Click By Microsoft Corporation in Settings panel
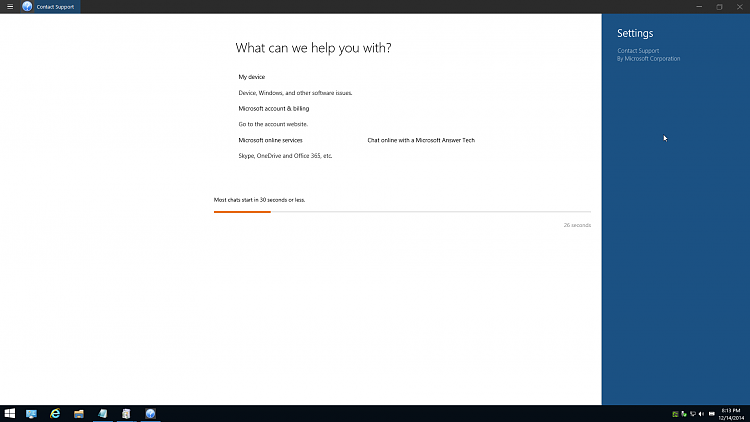Viewport: 750px width, 422px height. tap(648, 59)
